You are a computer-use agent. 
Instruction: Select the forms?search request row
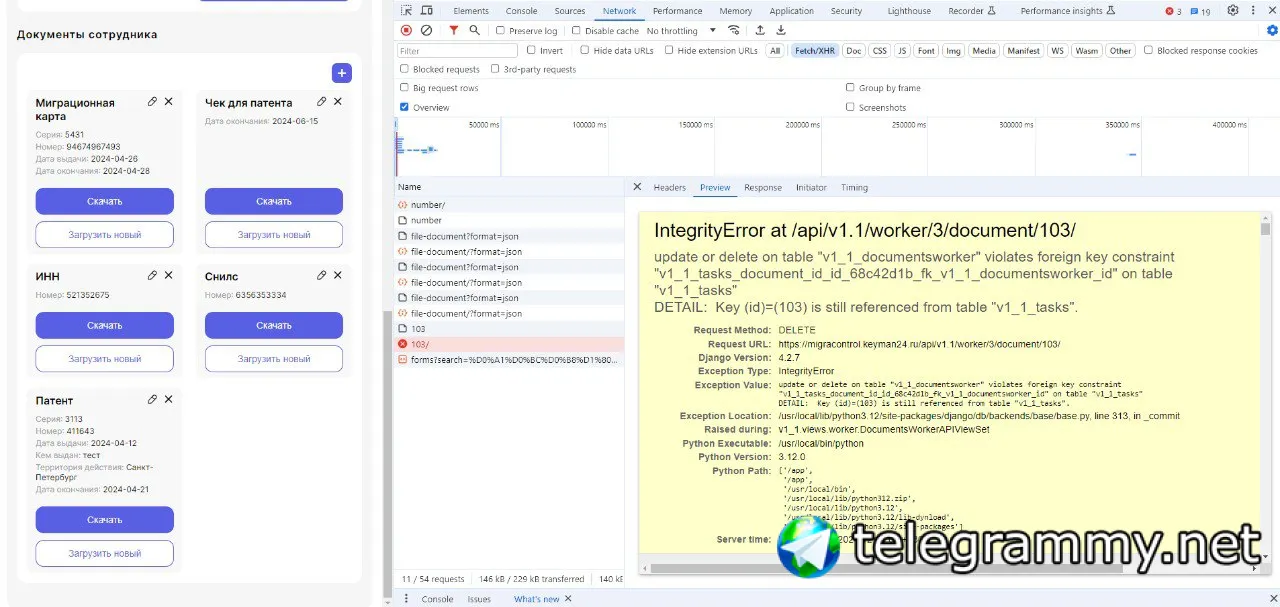click(509, 359)
